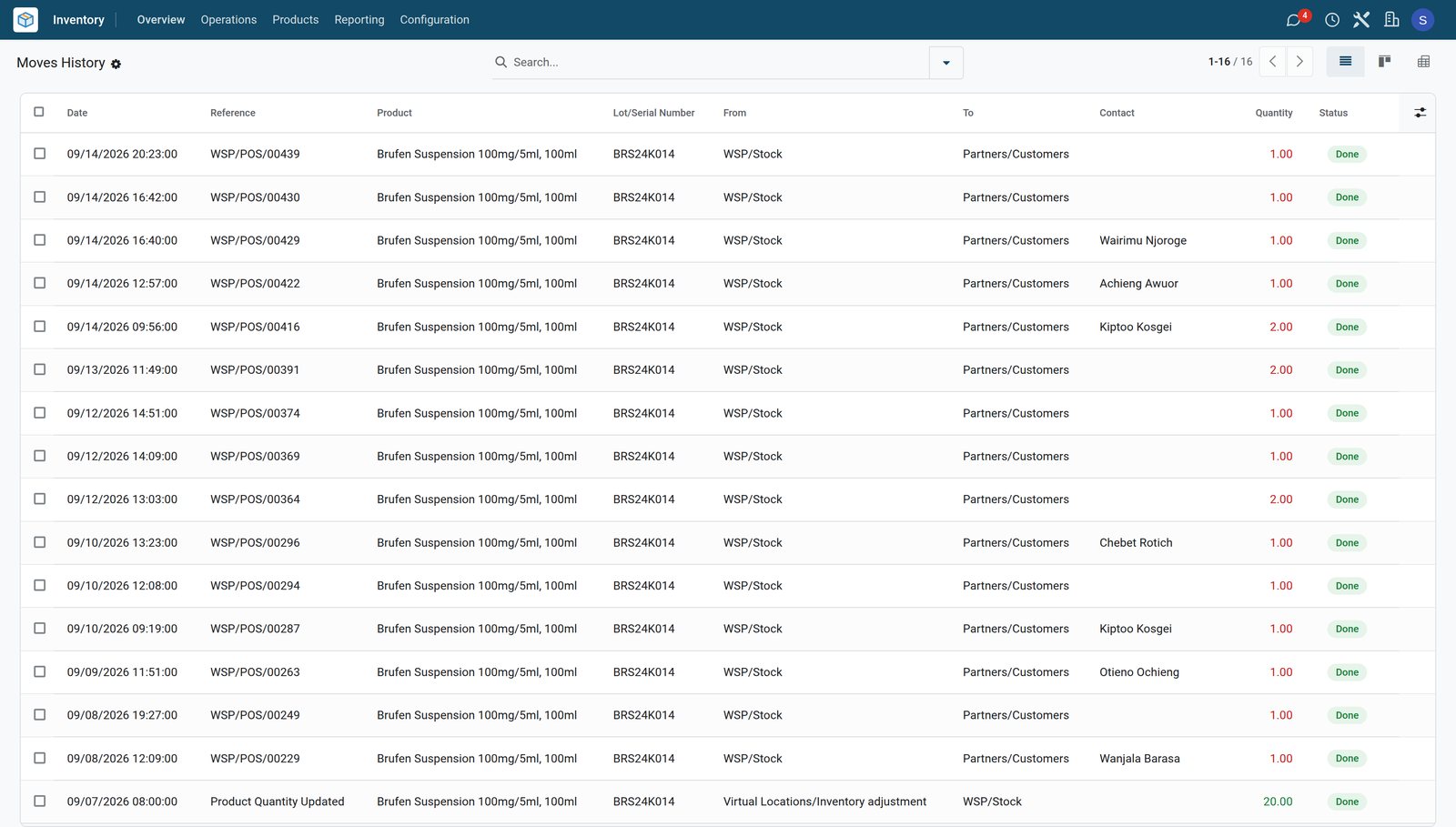This screenshot has width=1456, height=827.
Task: Click the contact Otieno Ochieng cell
Action: (x=1139, y=672)
